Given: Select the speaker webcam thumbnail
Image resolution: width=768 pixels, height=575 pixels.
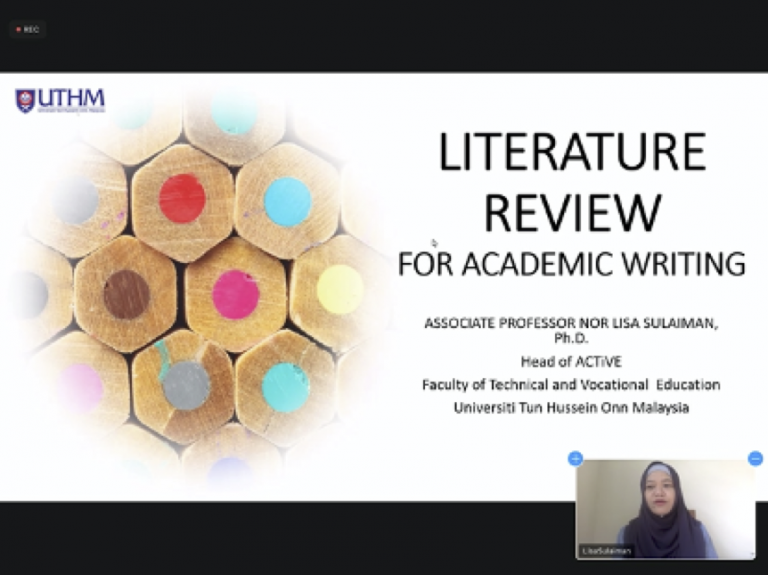Looking at the screenshot, I should click(666, 509).
